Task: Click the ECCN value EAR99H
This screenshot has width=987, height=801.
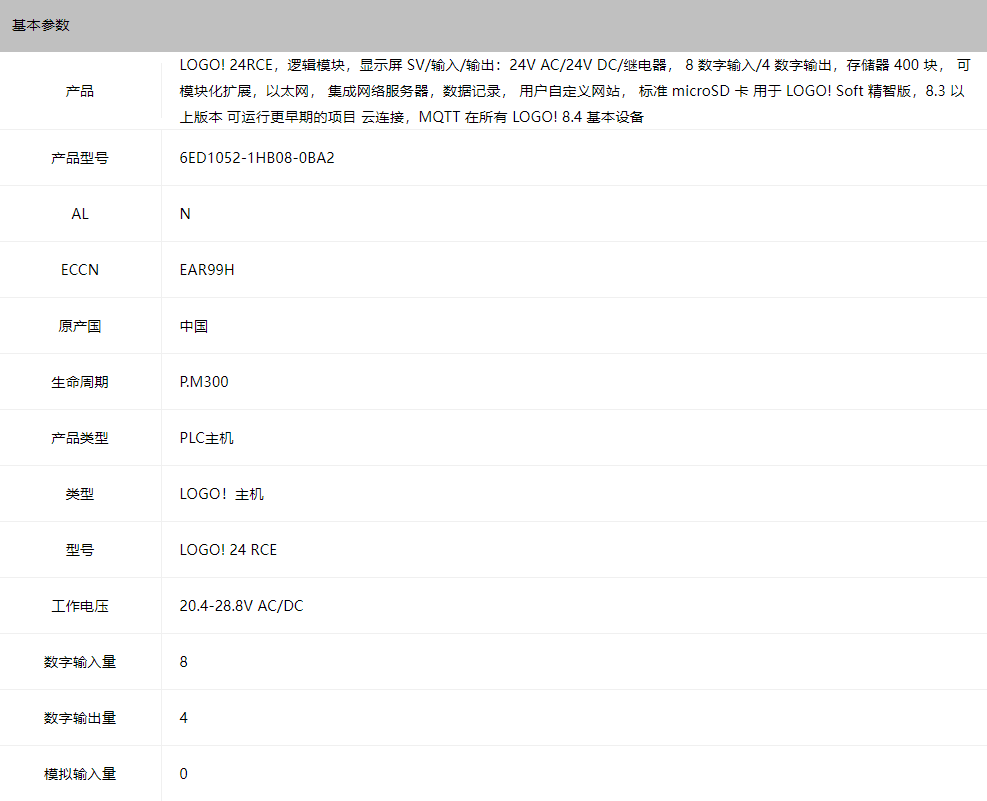Action: (207, 270)
